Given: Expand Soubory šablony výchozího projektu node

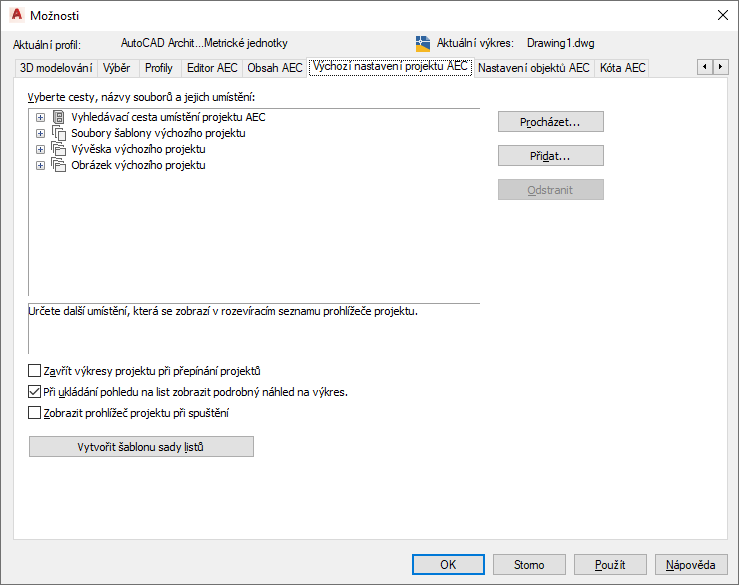Looking at the screenshot, I should [41, 133].
